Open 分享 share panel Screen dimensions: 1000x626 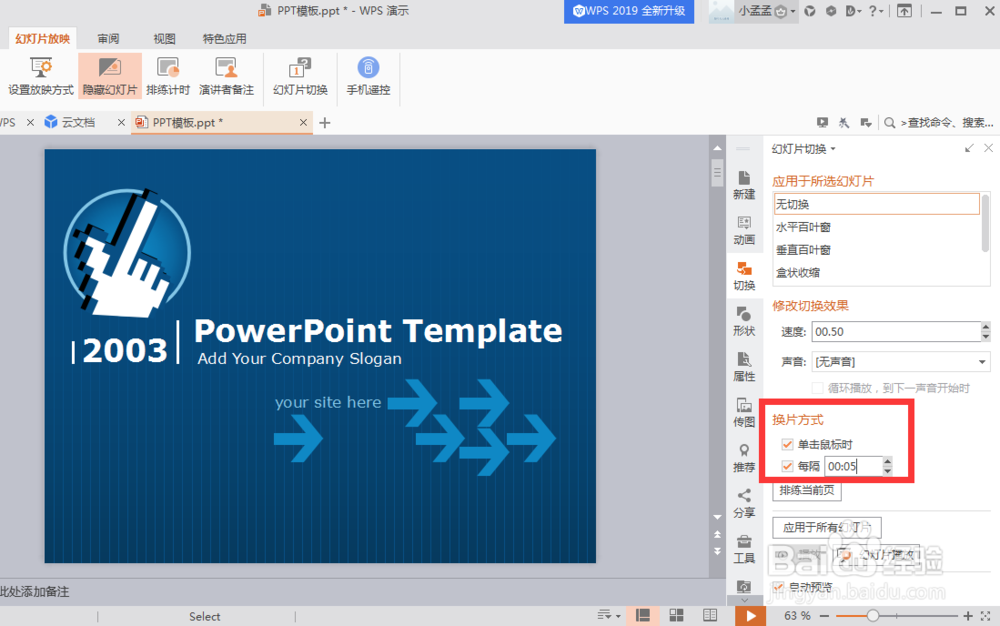coord(744,504)
